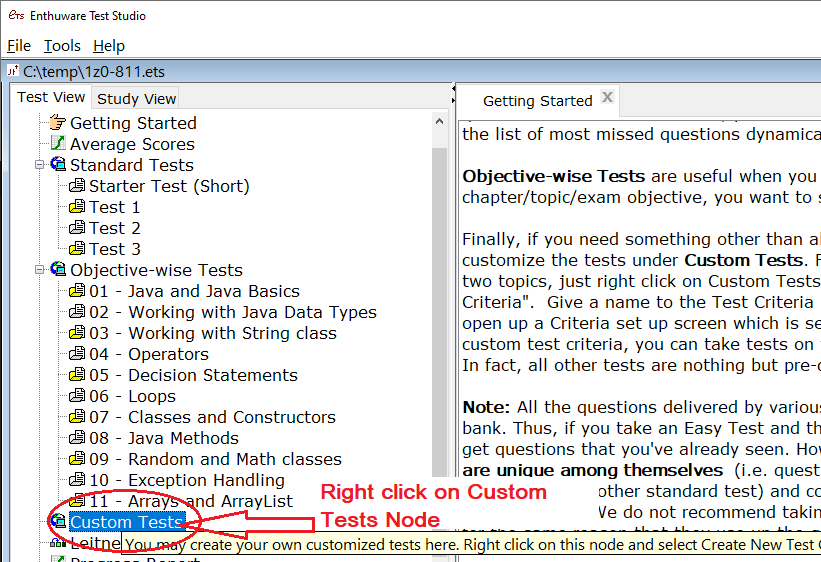Open the File menu
Viewport: 821px width, 562px height.
19,46
